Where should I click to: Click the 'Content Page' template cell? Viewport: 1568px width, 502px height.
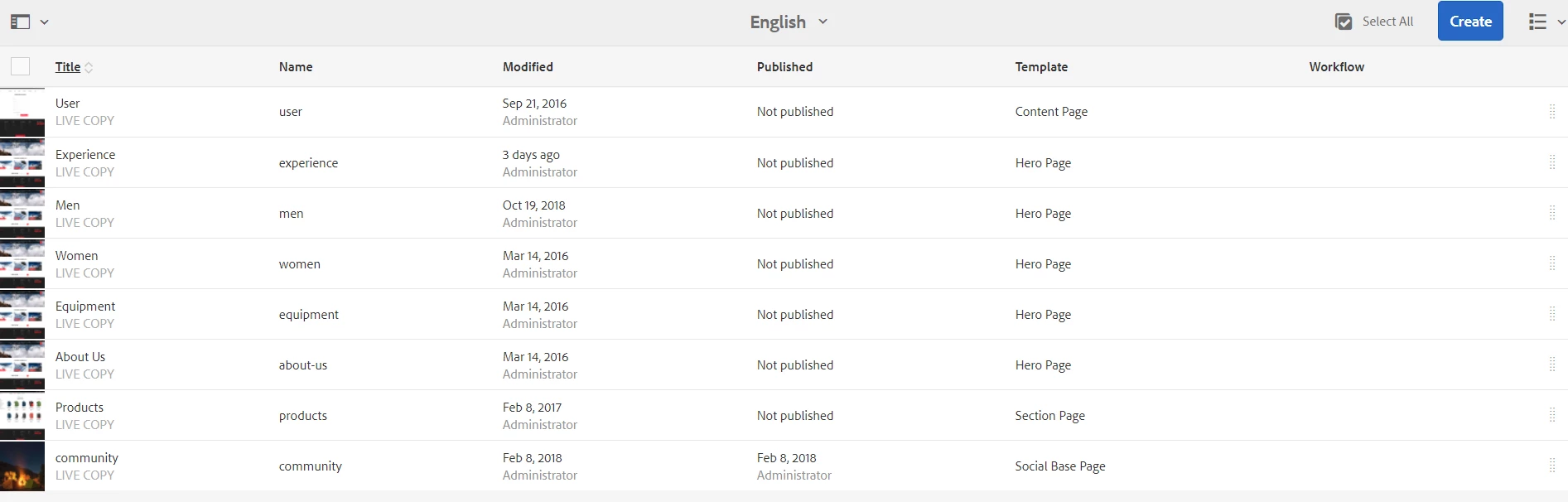pos(1051,112)
